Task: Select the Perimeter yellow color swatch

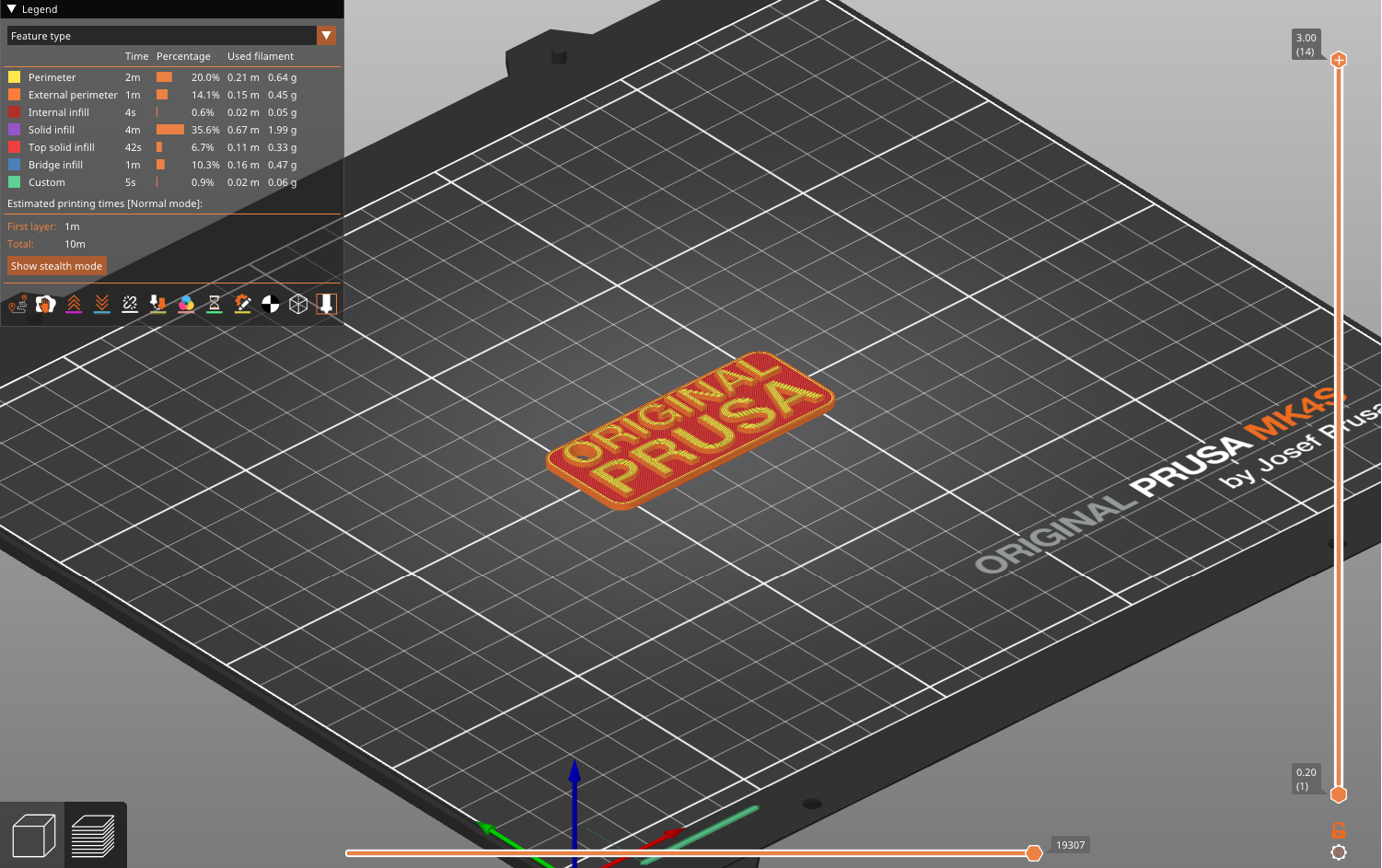Action: point(14,77)
